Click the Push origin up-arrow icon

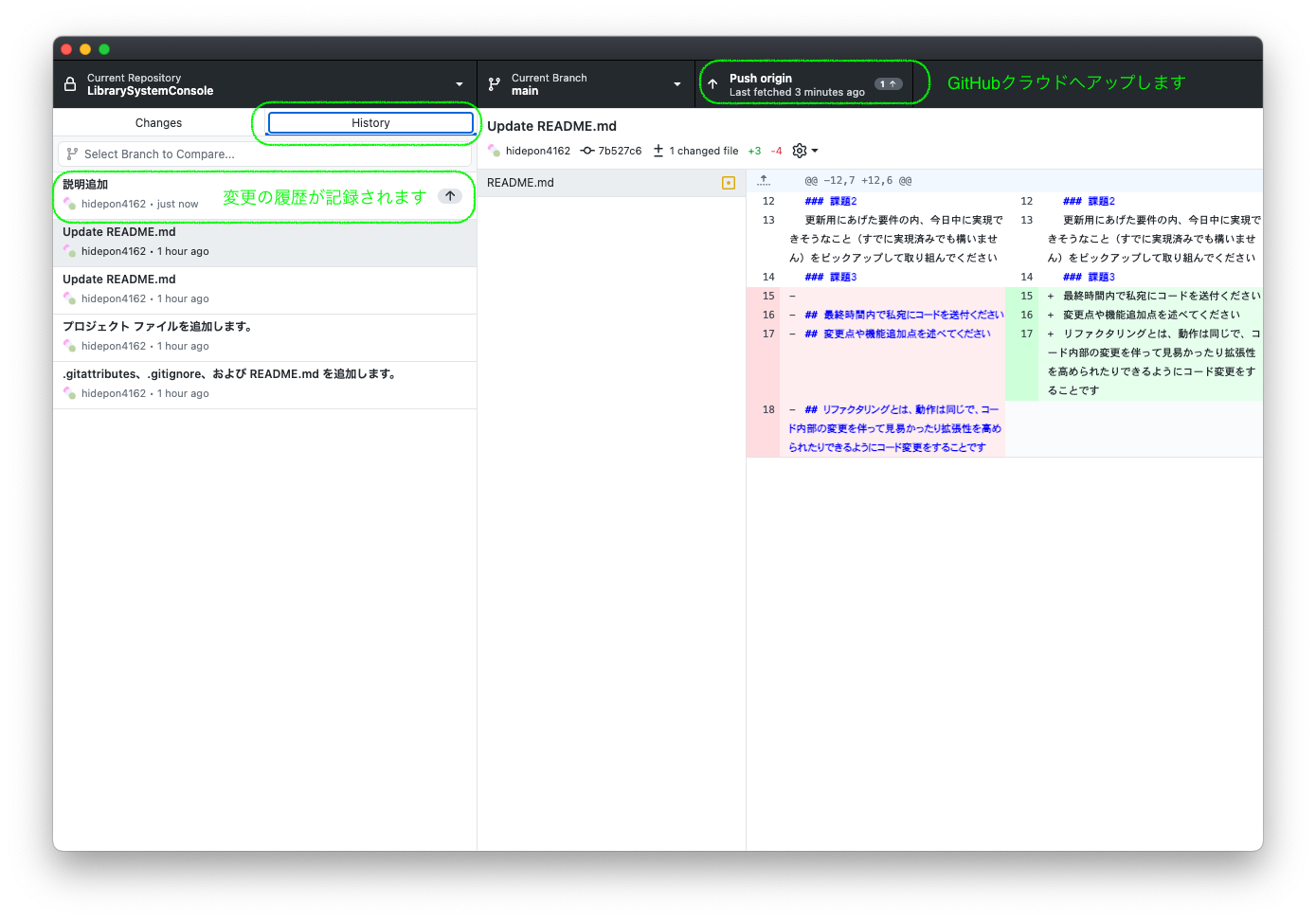click(712, 83)
